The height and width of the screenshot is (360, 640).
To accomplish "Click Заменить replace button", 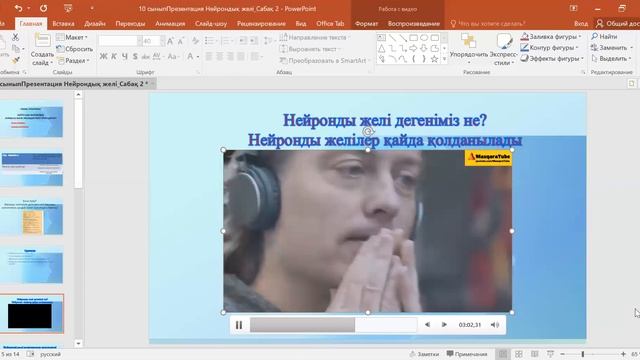I will click(x=611, y=48).
